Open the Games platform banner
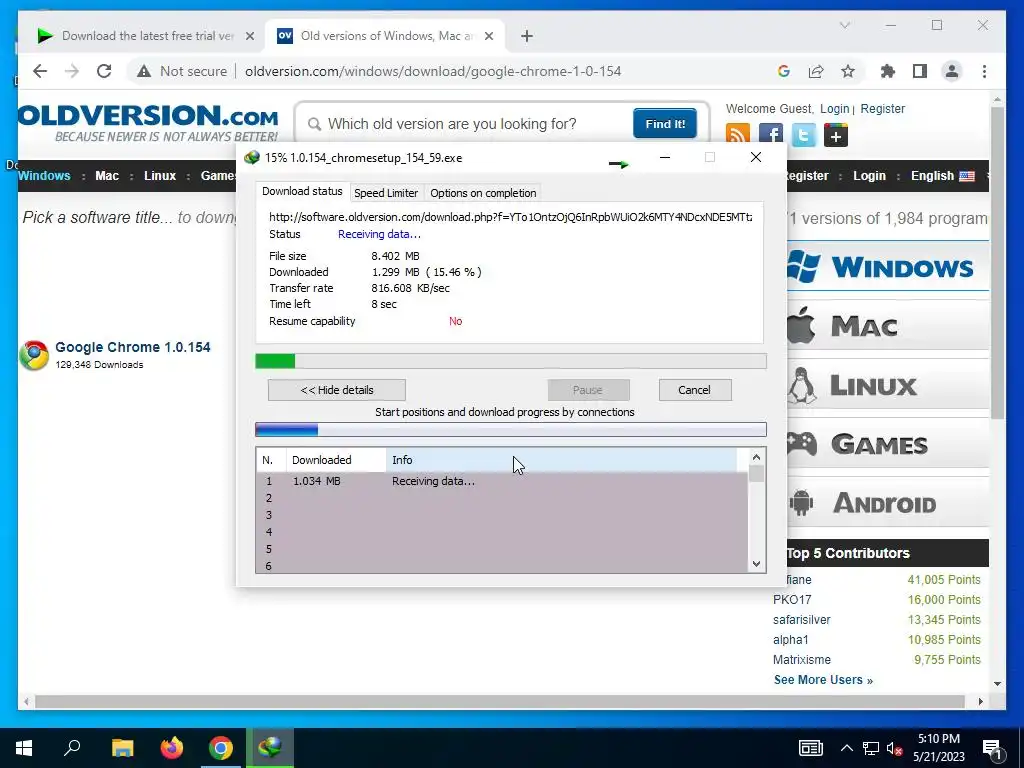 887,444
